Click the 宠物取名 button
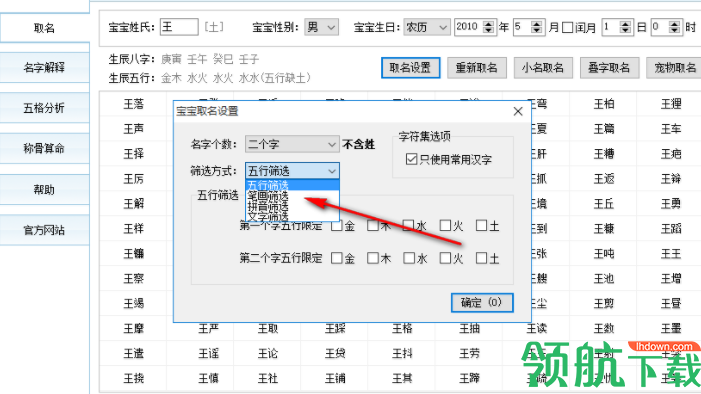This screenshot has width=701, height=394. pyautogui.click(x=674, y=68)
